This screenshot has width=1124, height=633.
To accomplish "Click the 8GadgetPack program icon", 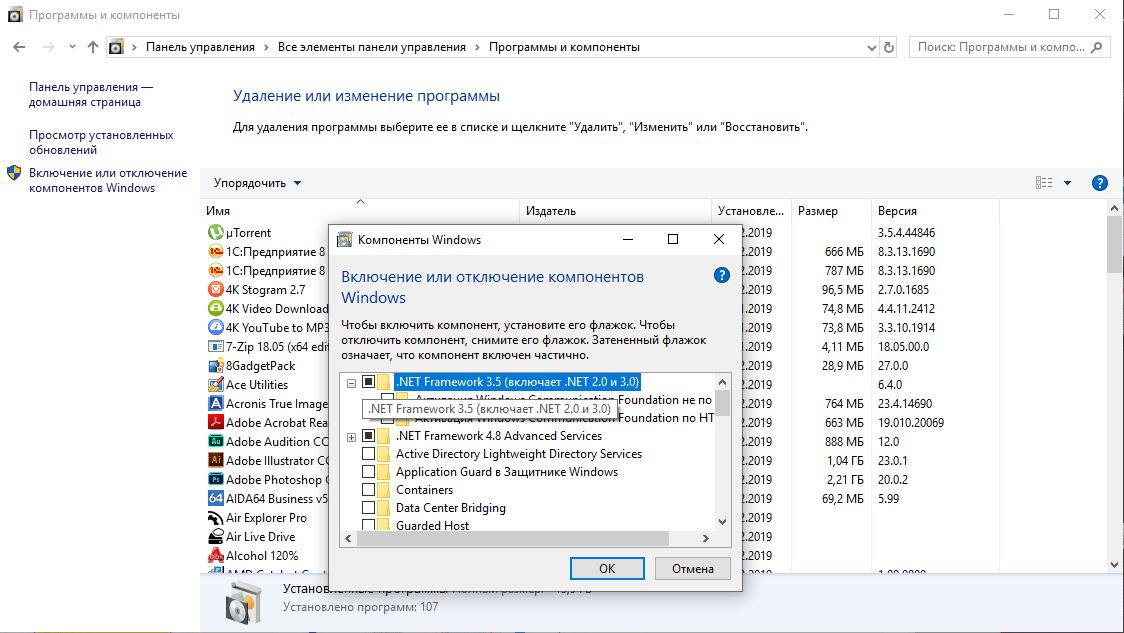I will coord(215,366).
